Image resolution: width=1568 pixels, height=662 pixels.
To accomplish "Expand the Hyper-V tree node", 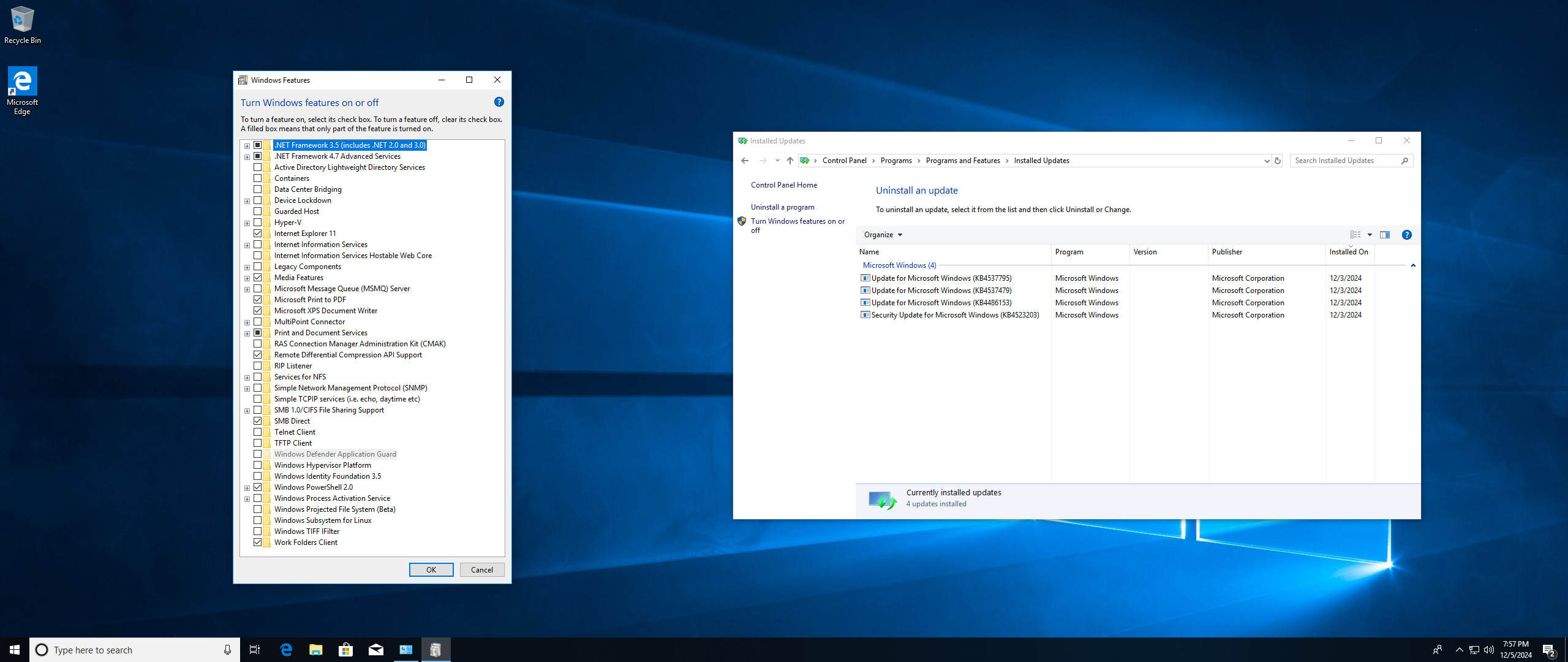I will [x=247, y=223].
